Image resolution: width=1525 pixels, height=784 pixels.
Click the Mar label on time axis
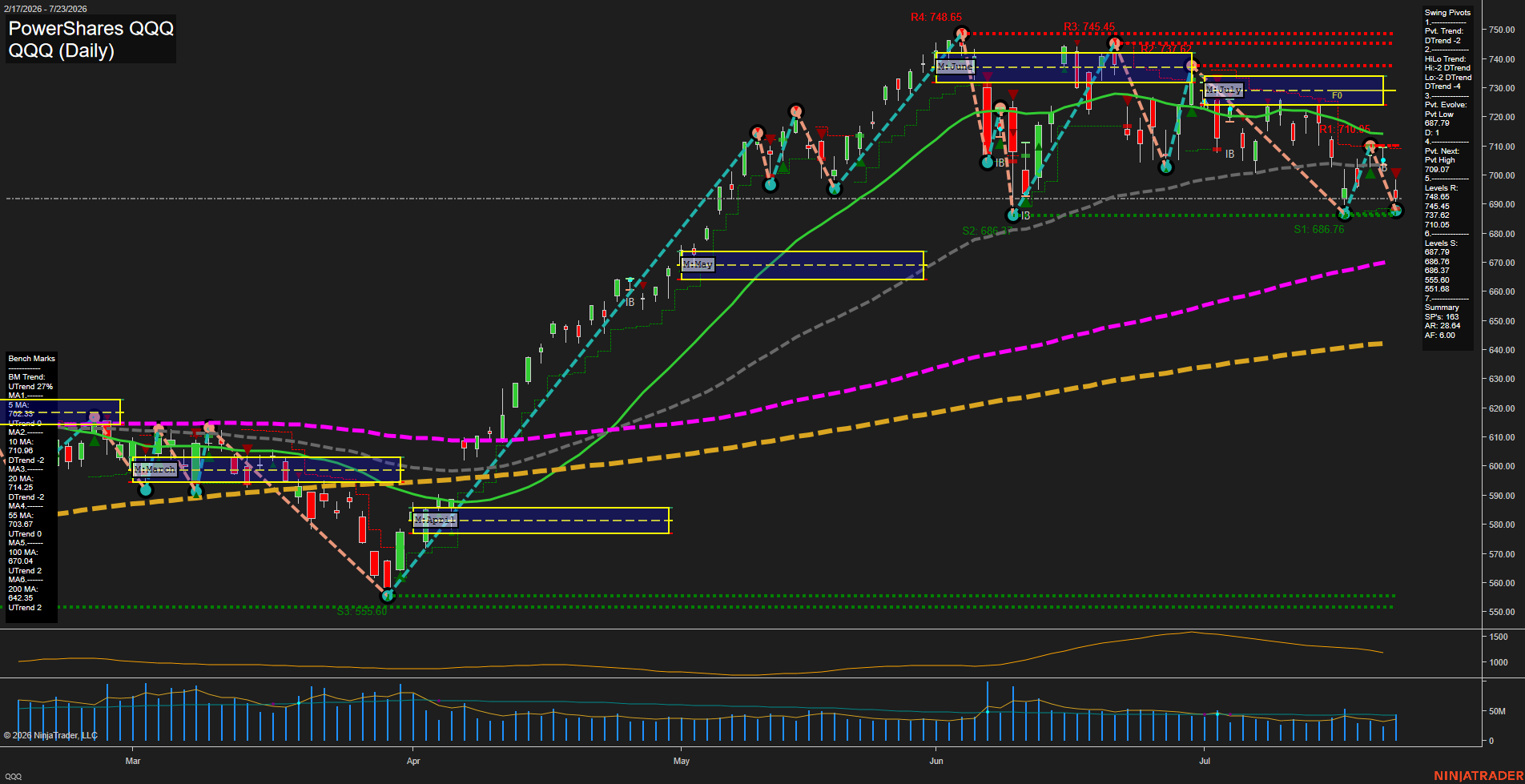point(133,761)
